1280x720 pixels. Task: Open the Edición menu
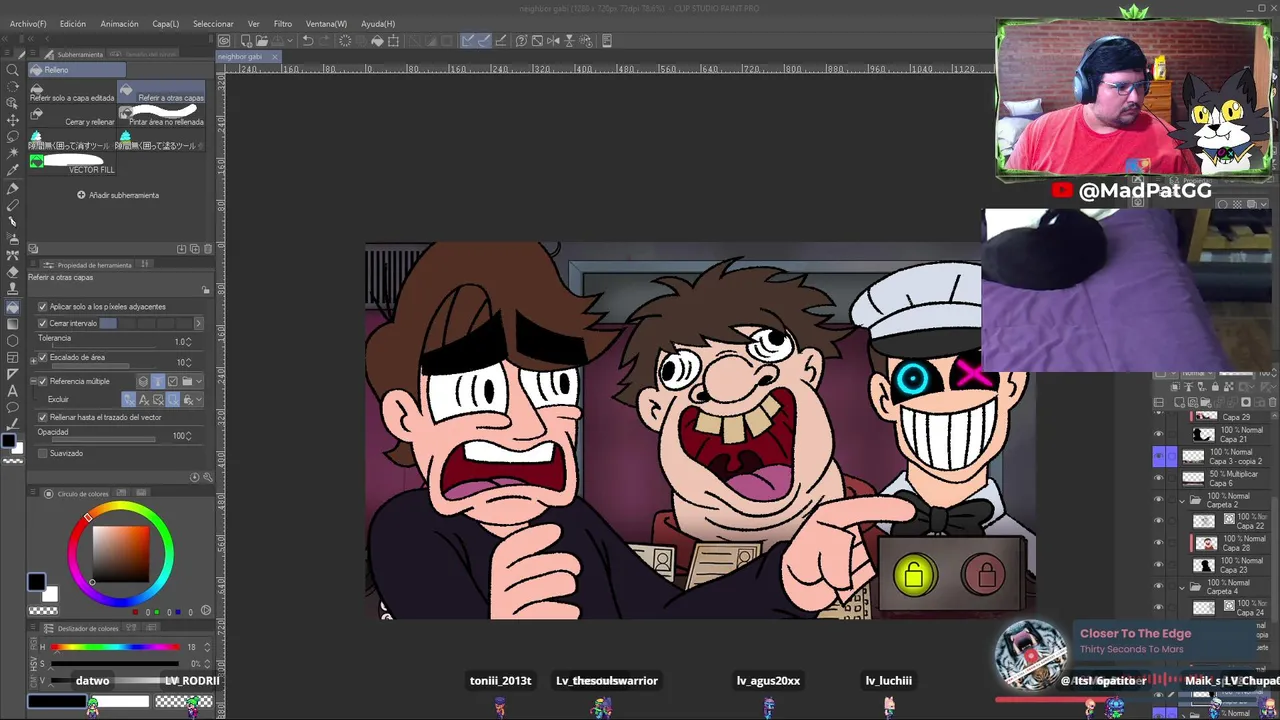pyautogui.click(x=73, y=23)
